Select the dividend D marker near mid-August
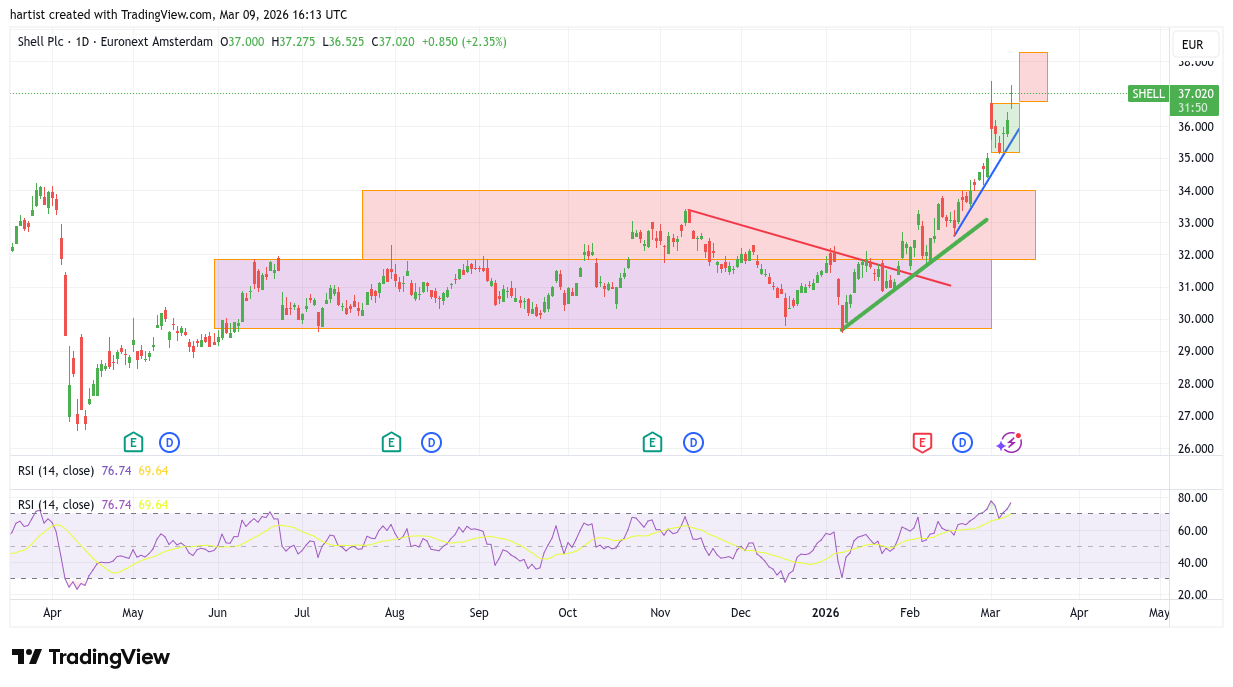 click(431, 442)
